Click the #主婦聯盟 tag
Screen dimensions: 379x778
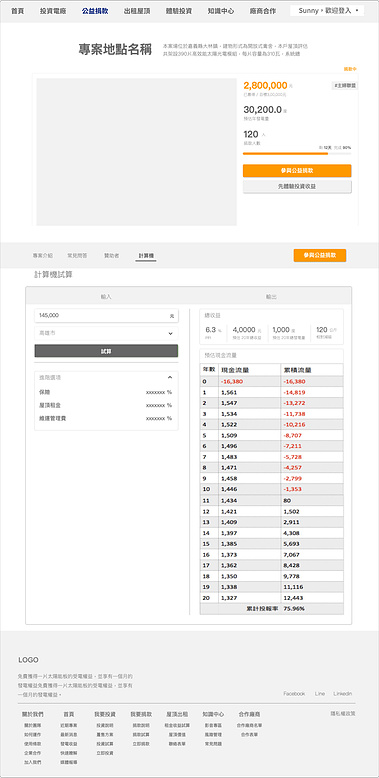tap(345, 85)
